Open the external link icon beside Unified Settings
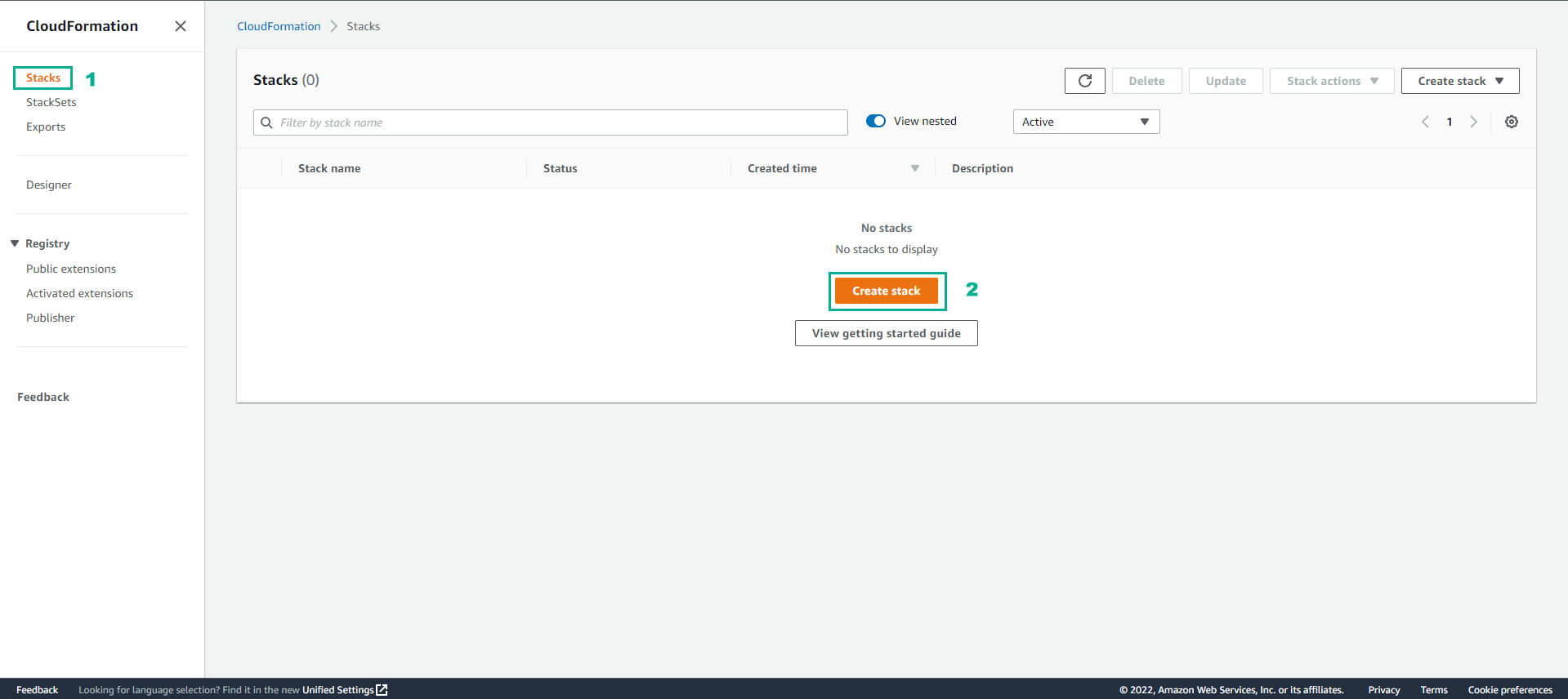1568x699 pixels. coord(382,690)
